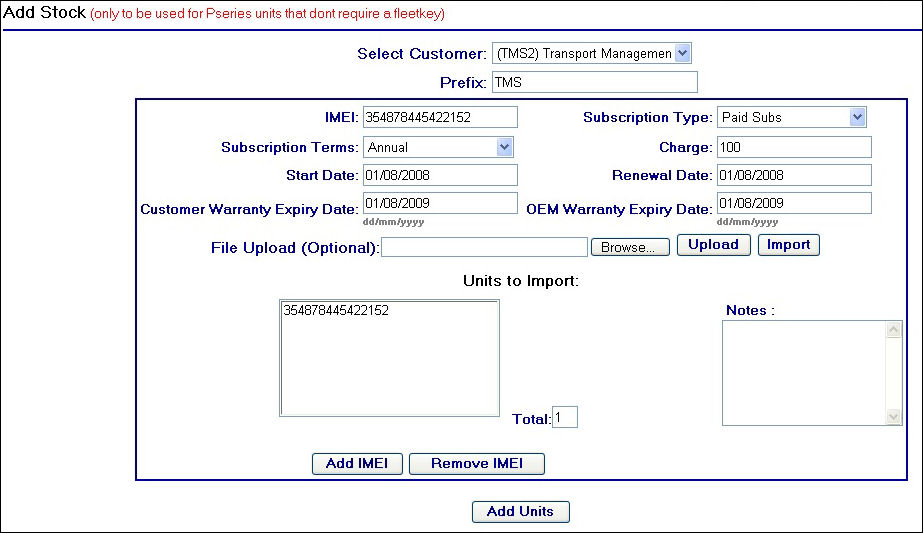Viewport: 923px width, 533px height.
Task: Expand the Subscription Type dropdown
Action: click(x=791, y=117)
